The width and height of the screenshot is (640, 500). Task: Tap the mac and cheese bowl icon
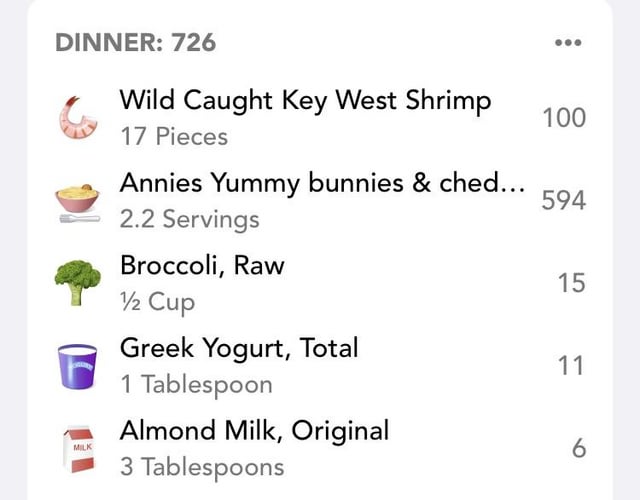(x=78, y=203)
